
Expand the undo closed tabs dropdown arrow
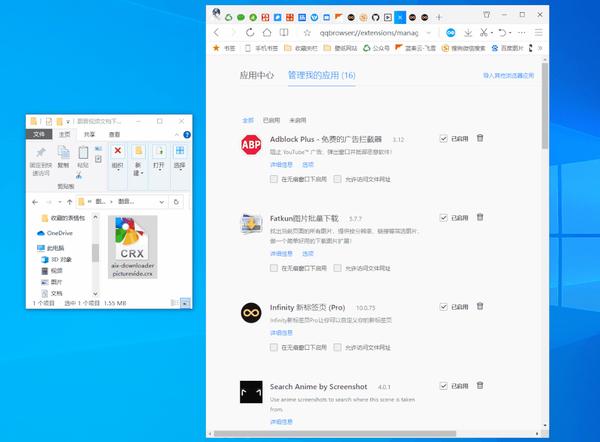(x=510, y=33)
